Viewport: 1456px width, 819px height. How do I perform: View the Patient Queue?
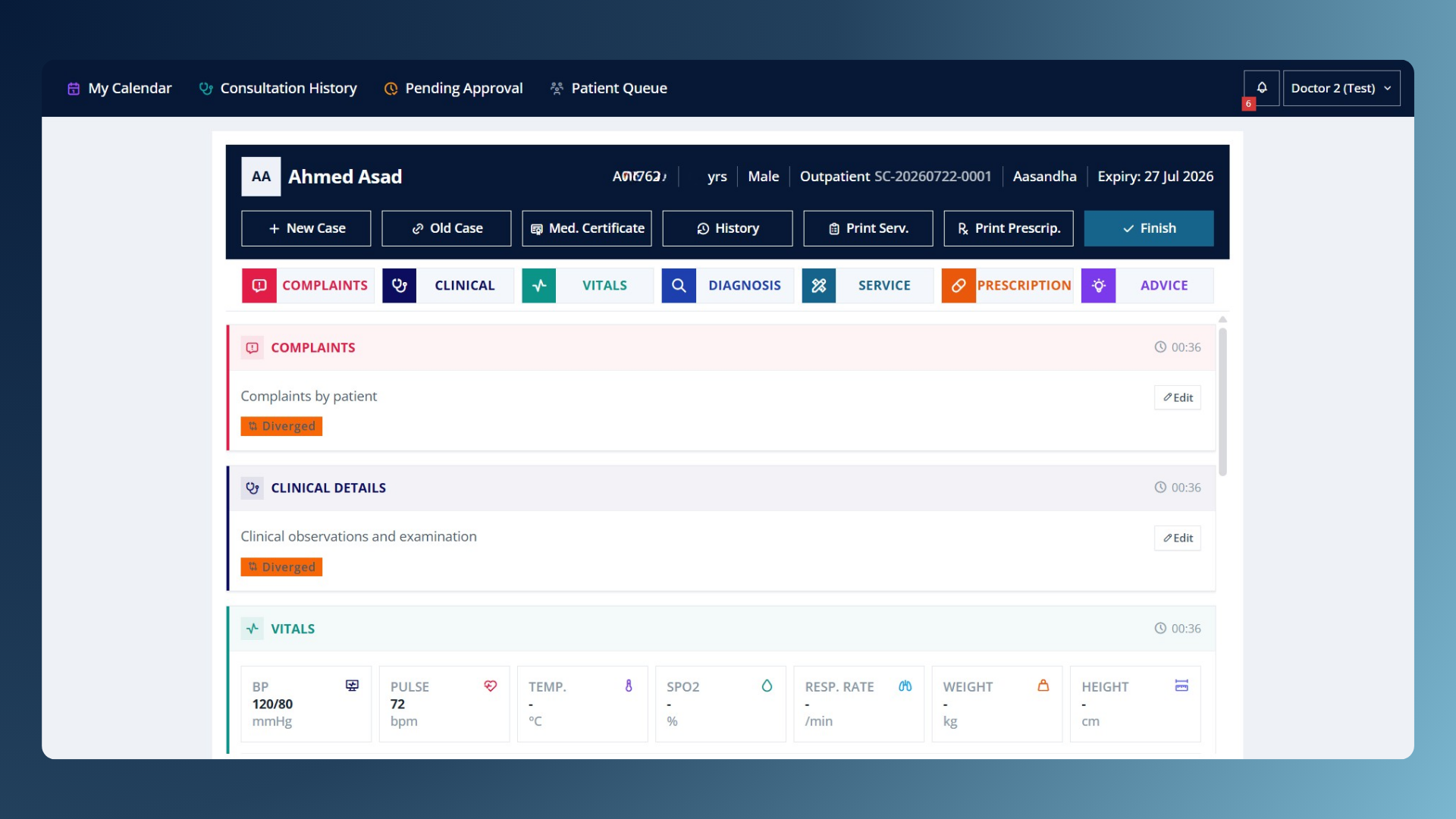pyautogui.click(x=608, y=88)
